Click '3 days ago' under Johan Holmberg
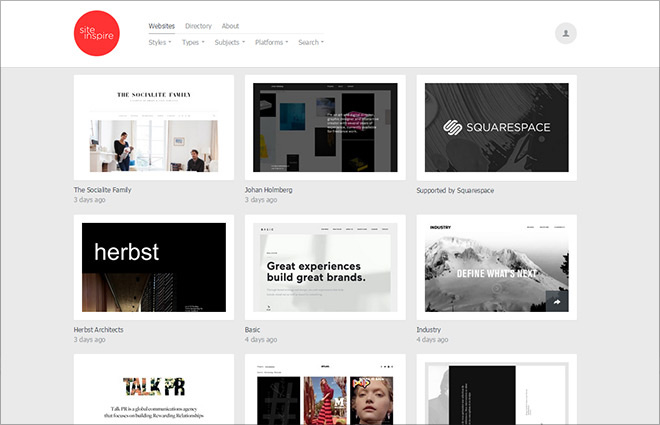Screen dimensions: 660x425 pyautogui.click(x=261, y=200)
